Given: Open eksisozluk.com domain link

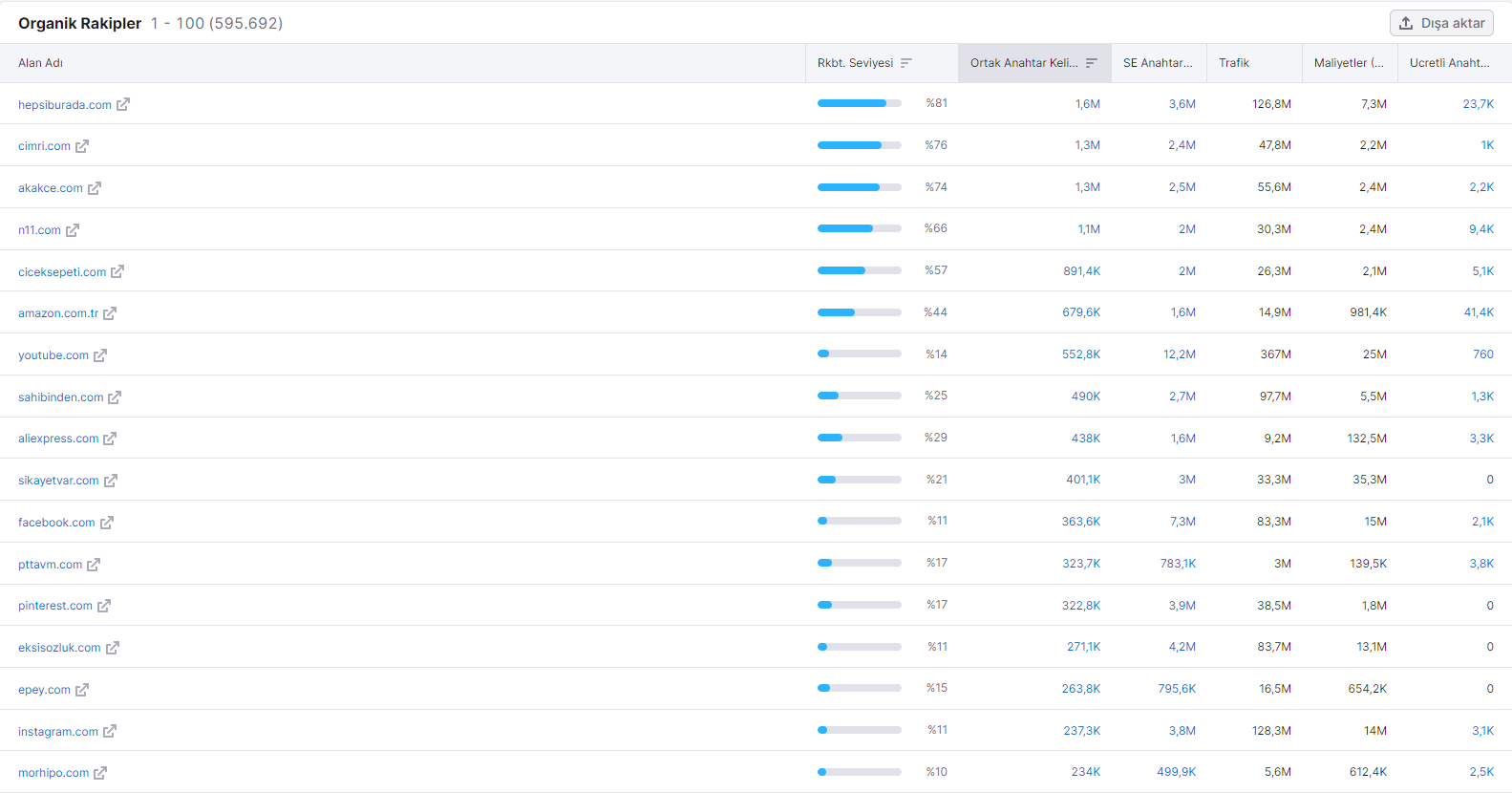Looking at the screenshot, I should coord(59,648).
